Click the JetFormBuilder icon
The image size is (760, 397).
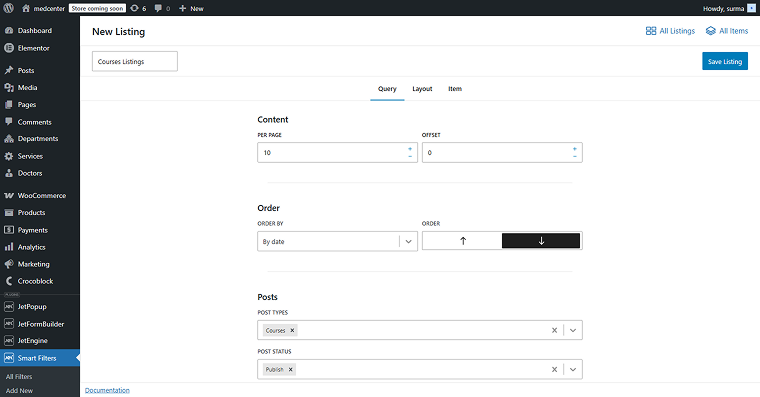click(9, 323)
